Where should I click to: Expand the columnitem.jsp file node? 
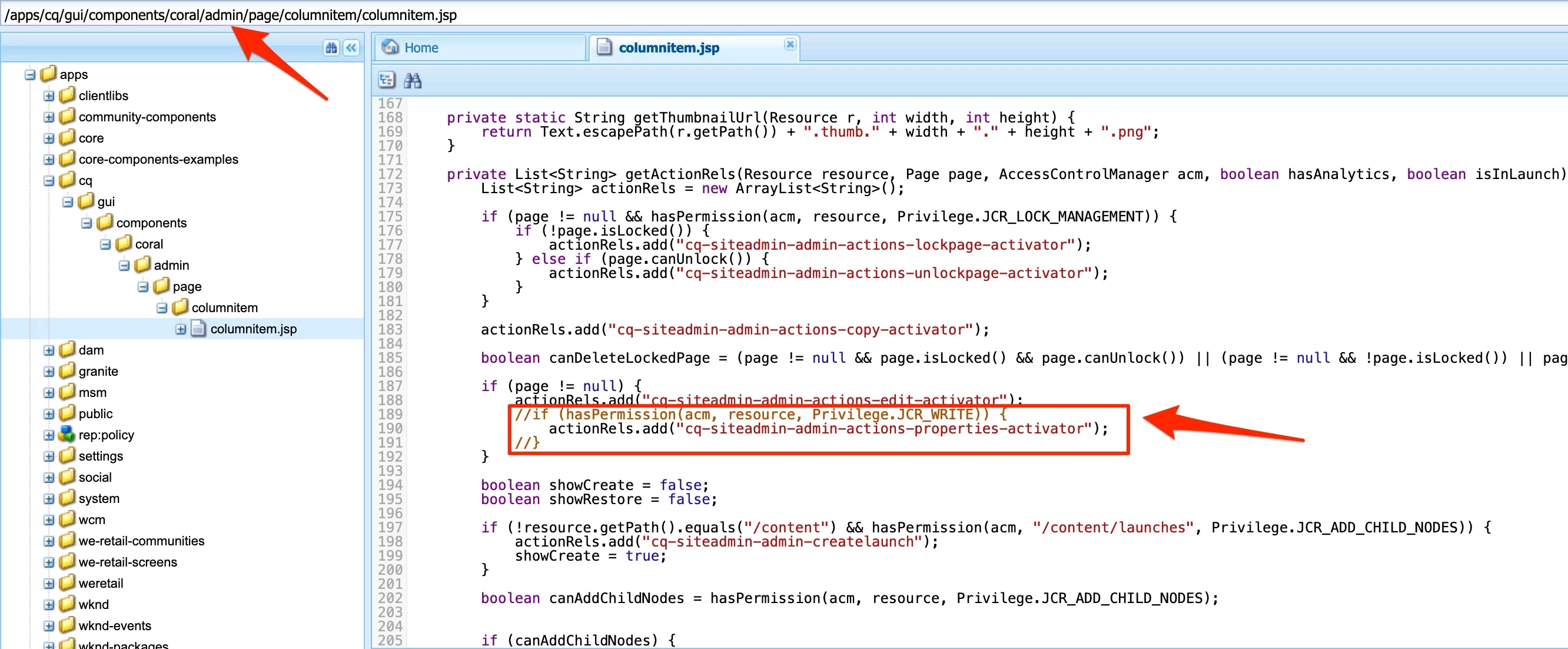coord(181,329)
